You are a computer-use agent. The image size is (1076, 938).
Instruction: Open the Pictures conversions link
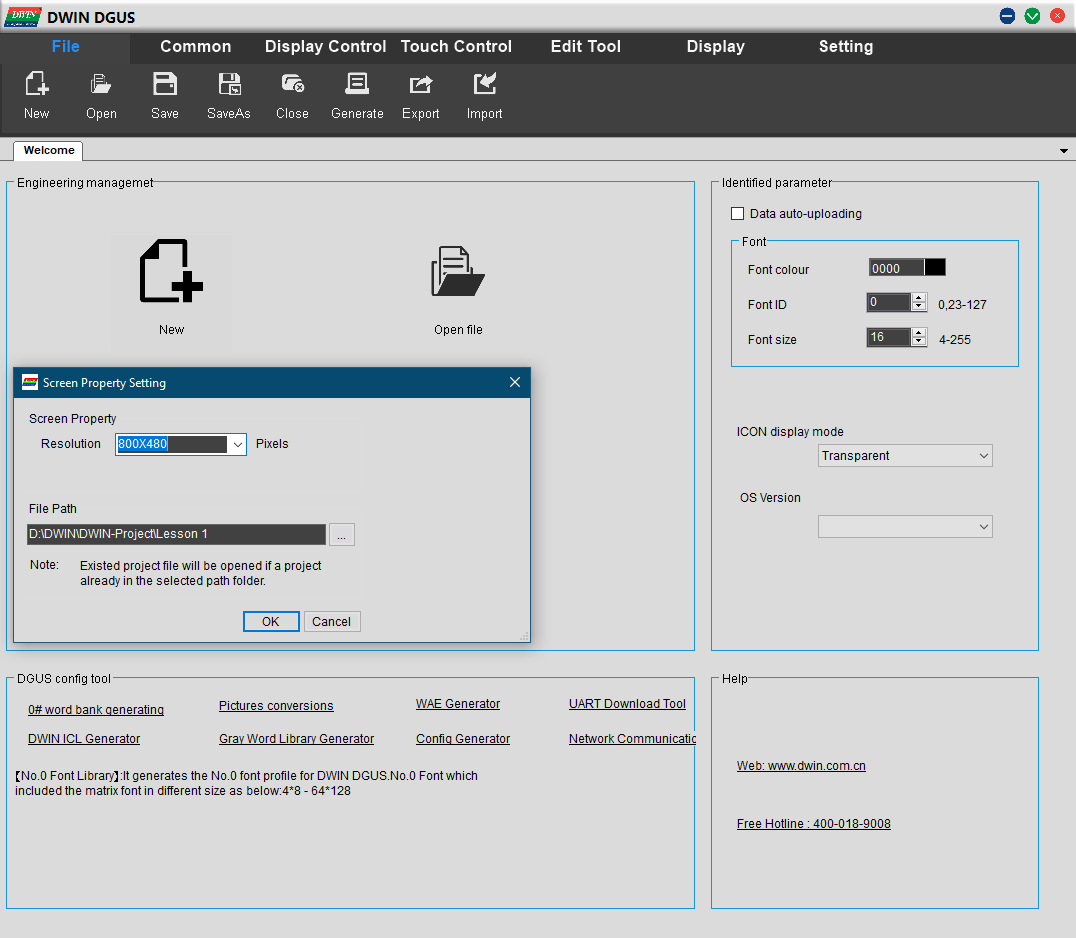276,705
